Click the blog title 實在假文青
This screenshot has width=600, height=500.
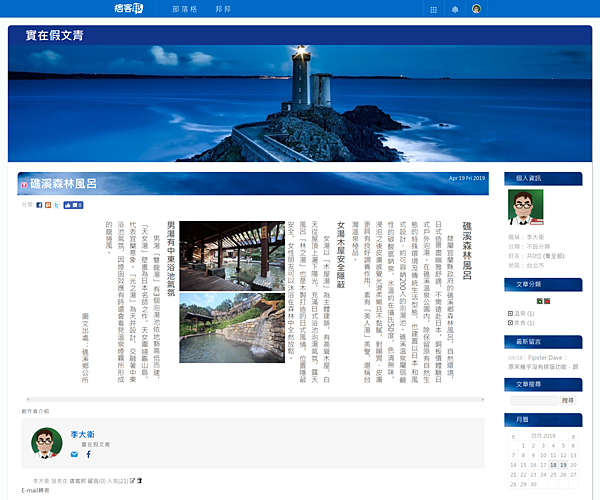pyautogui.click(x=54, y=35)
